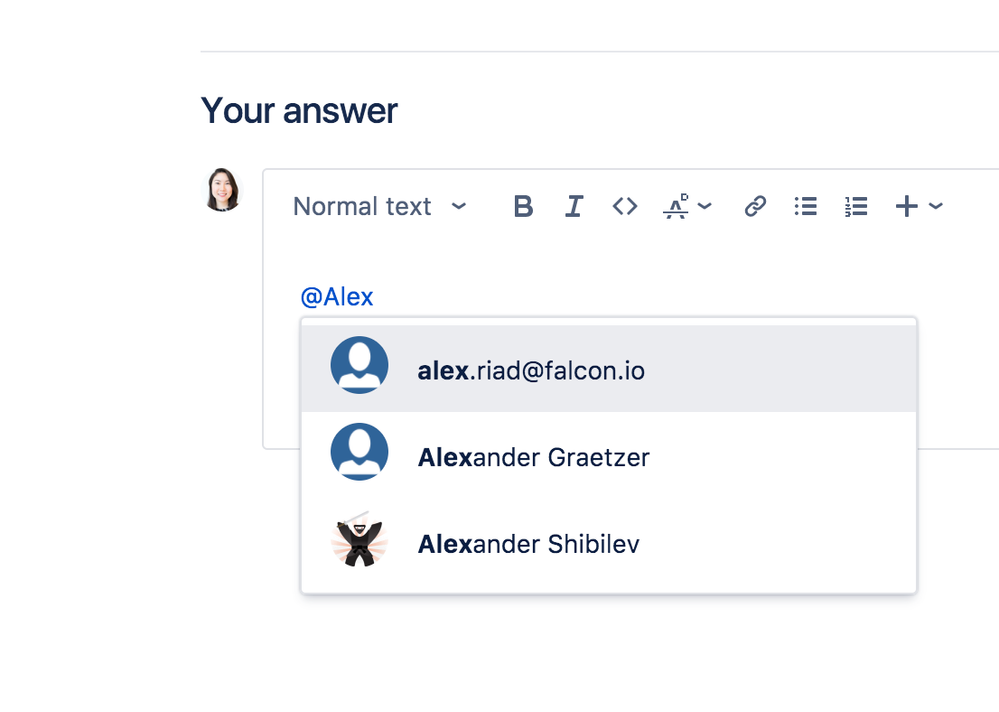Expand the insert menu chevron
The width and height of the screenshot is (999, 712).
[x=936, y=206]
